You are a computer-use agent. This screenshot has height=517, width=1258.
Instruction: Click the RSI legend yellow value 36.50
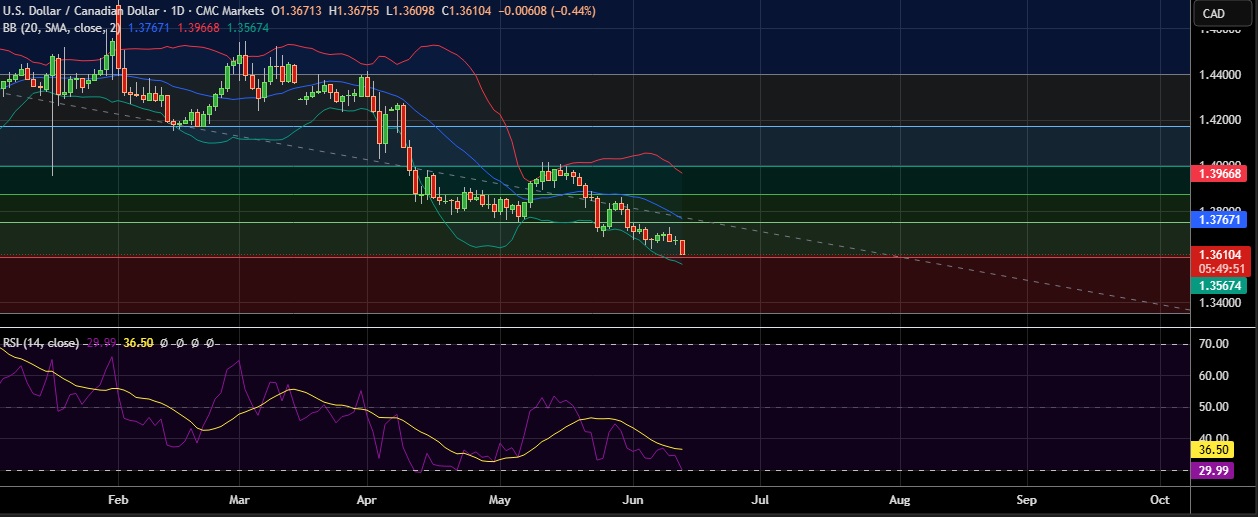138,343
